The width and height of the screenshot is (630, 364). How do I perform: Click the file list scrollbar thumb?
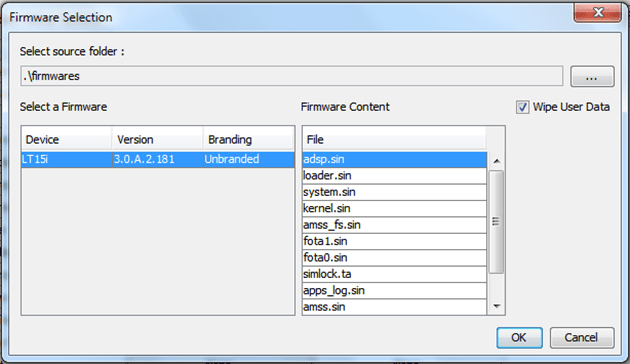point(496,222)
